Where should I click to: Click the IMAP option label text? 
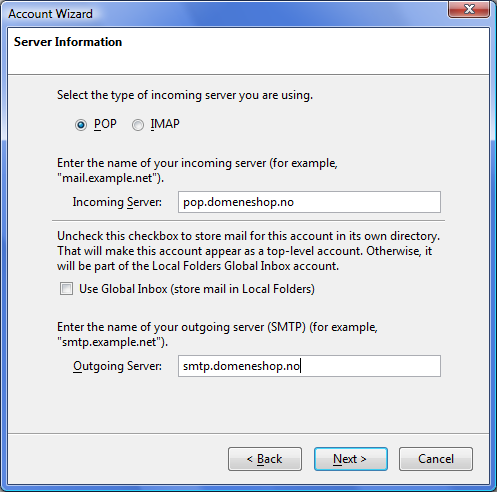point(165,124)
